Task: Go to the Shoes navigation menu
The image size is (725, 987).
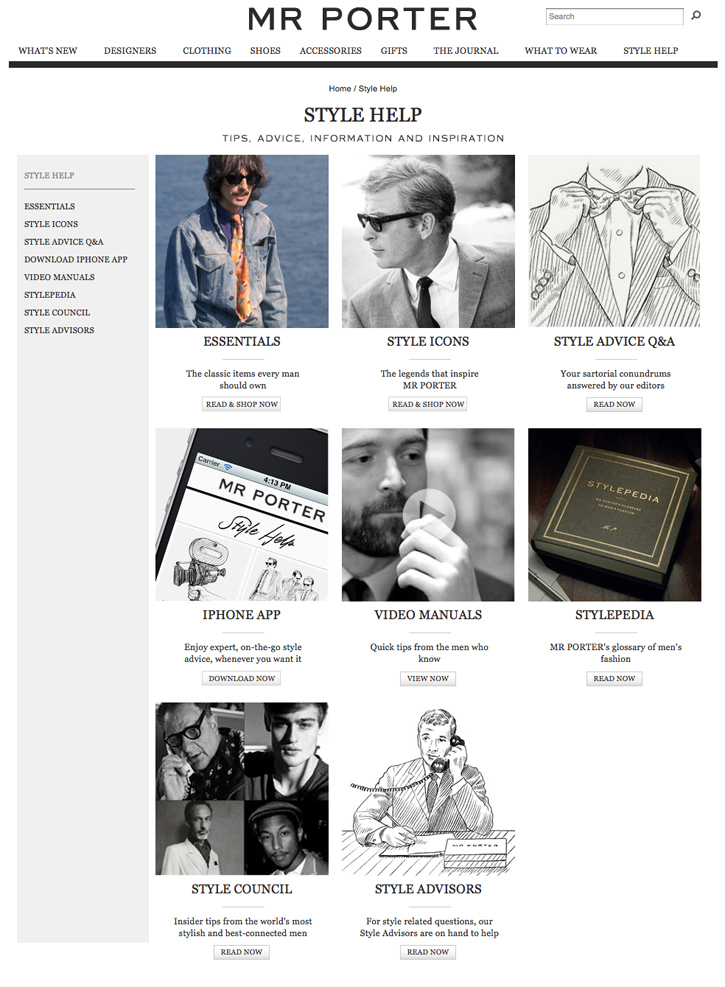Action: point(265,50)
